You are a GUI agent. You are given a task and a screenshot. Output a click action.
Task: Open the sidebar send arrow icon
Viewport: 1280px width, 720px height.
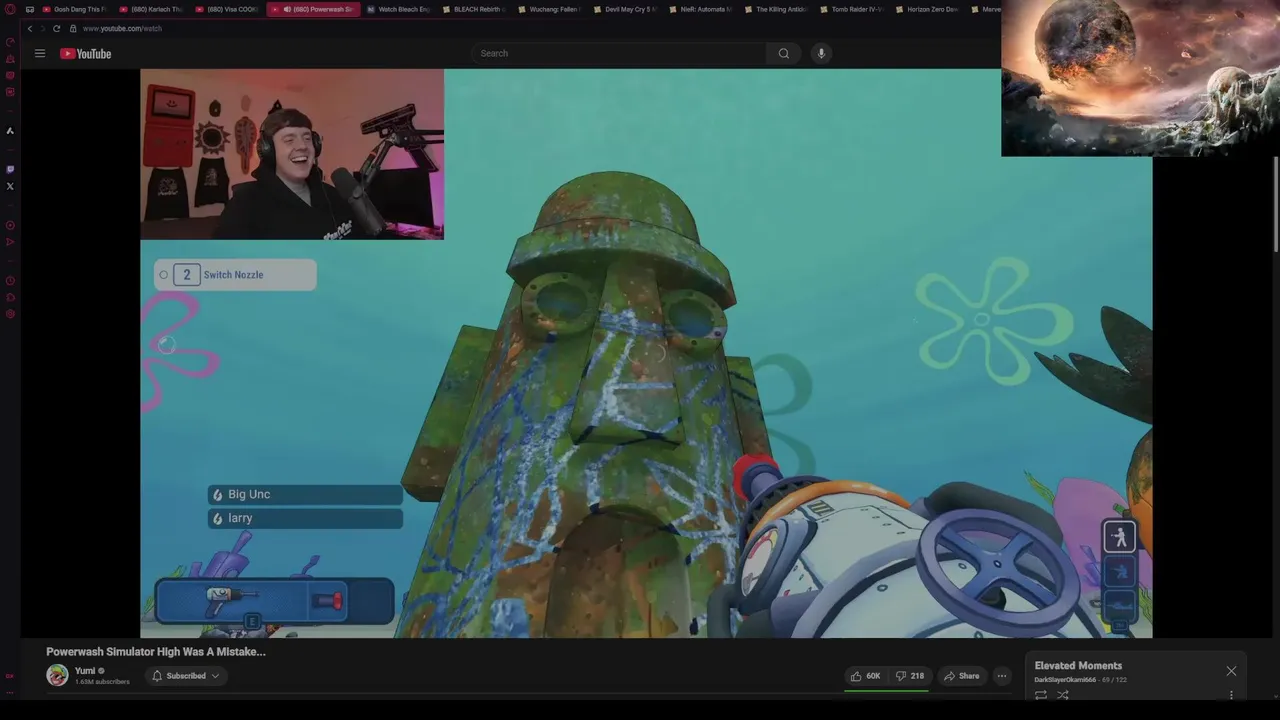(x=10, y=242)
